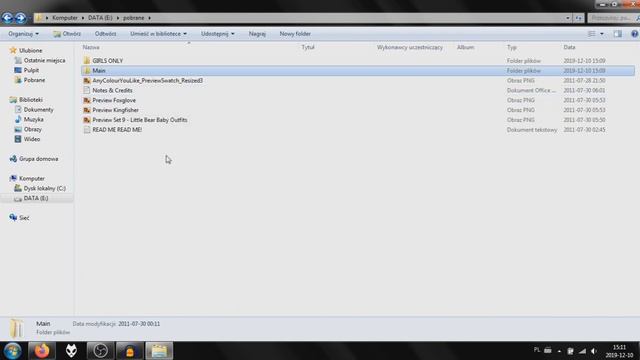Viewport: 640px width, 360px height.
Task: Open the view options dropdown arrow
Action: [602, 34]
